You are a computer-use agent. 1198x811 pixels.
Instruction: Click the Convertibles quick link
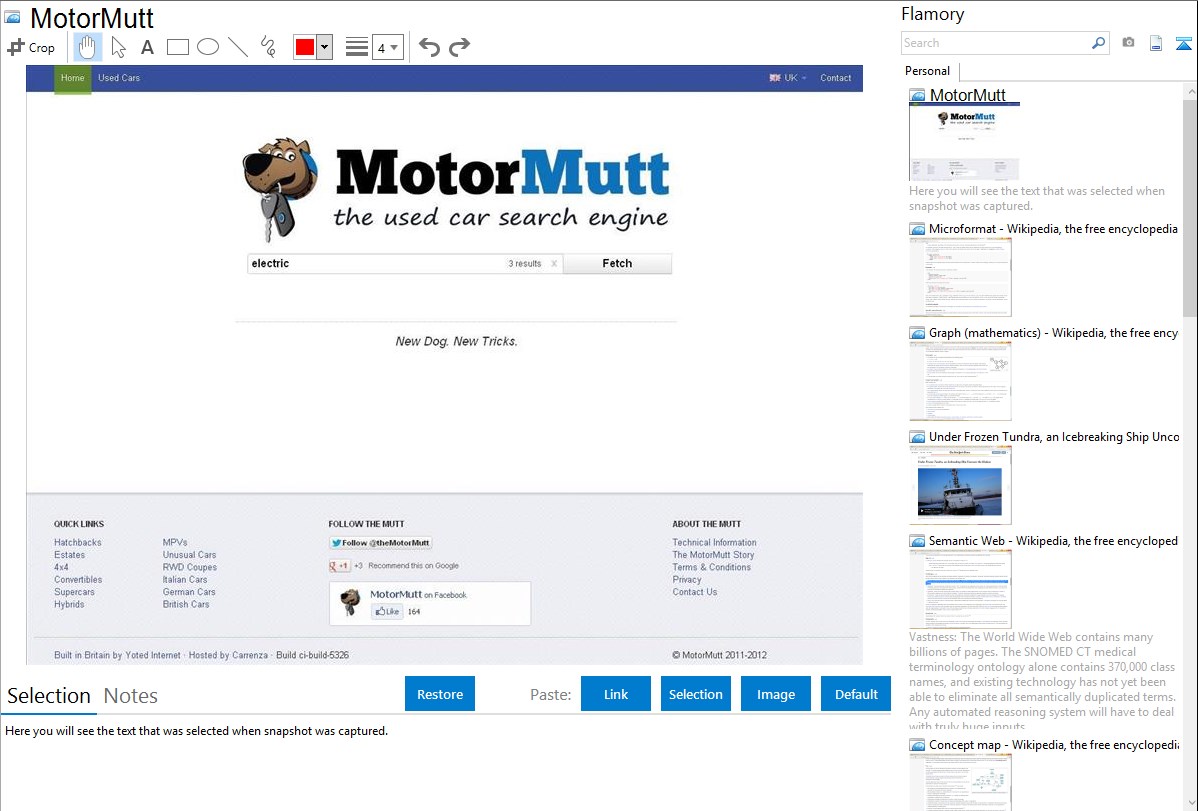coord(78,579)
